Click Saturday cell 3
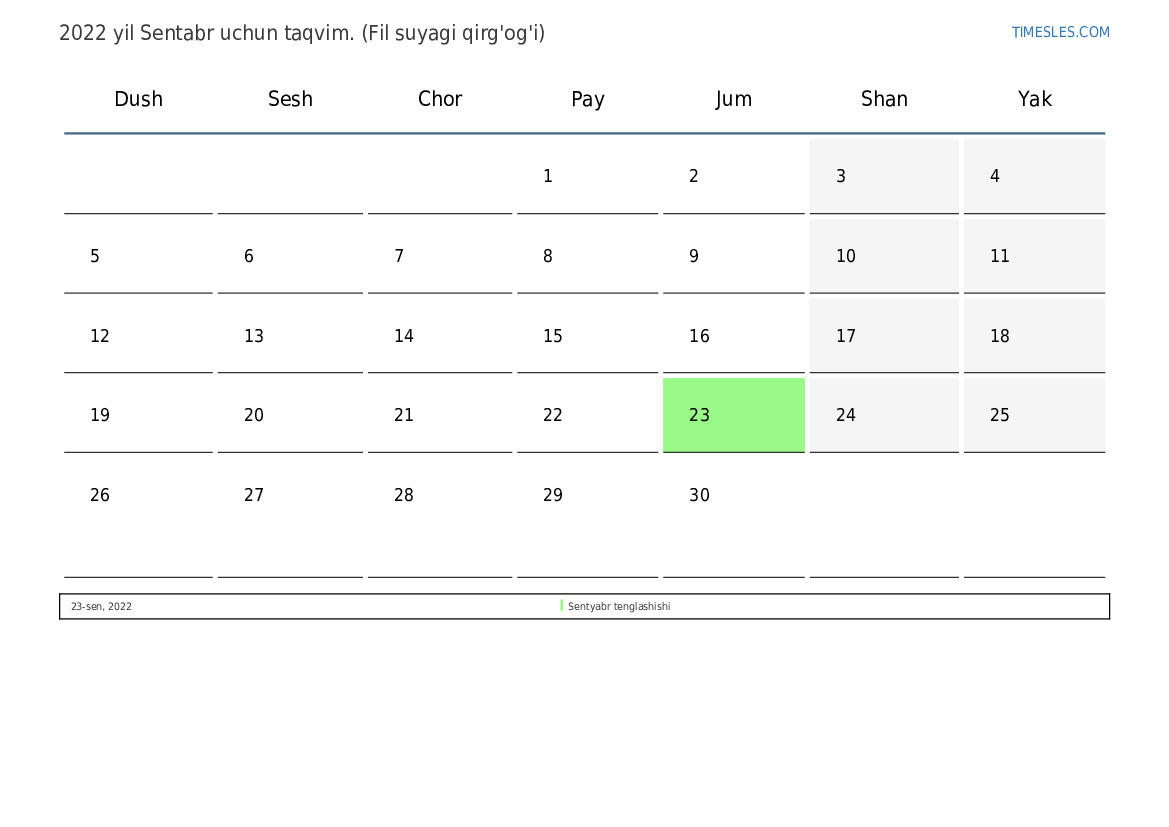Viewport: 1169px width, 827px height. point(884,176)
